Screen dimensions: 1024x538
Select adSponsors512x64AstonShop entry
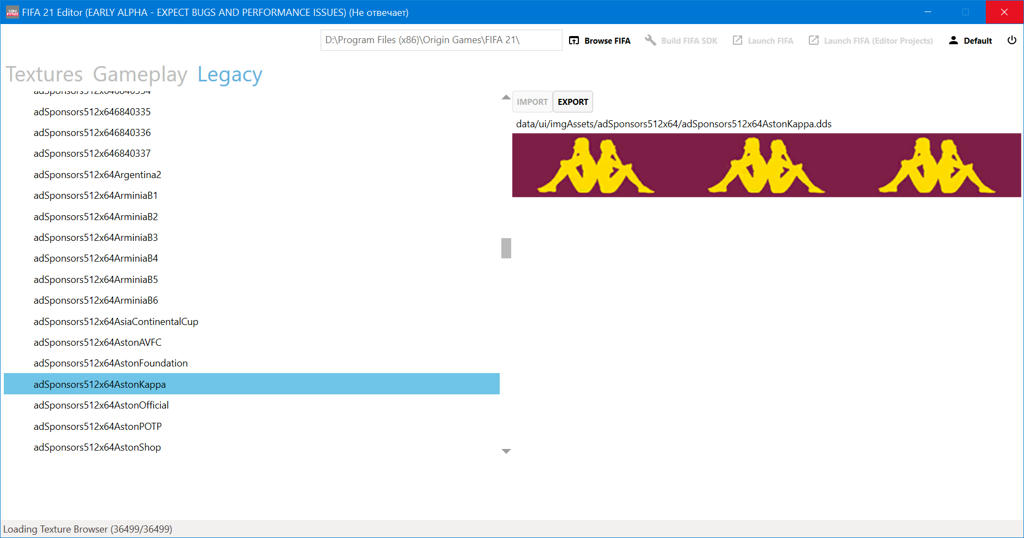click(x=97, y=447)
